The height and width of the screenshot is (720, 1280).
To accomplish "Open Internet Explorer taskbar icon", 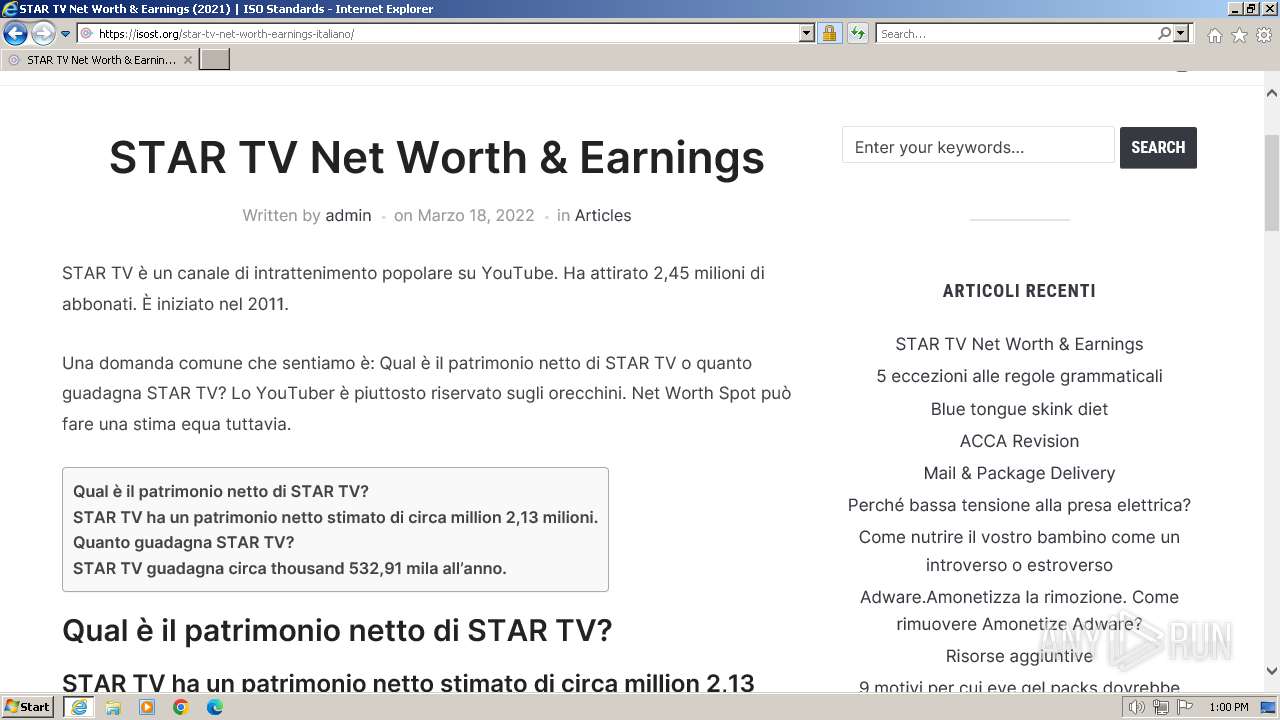I will click(79, 707).
